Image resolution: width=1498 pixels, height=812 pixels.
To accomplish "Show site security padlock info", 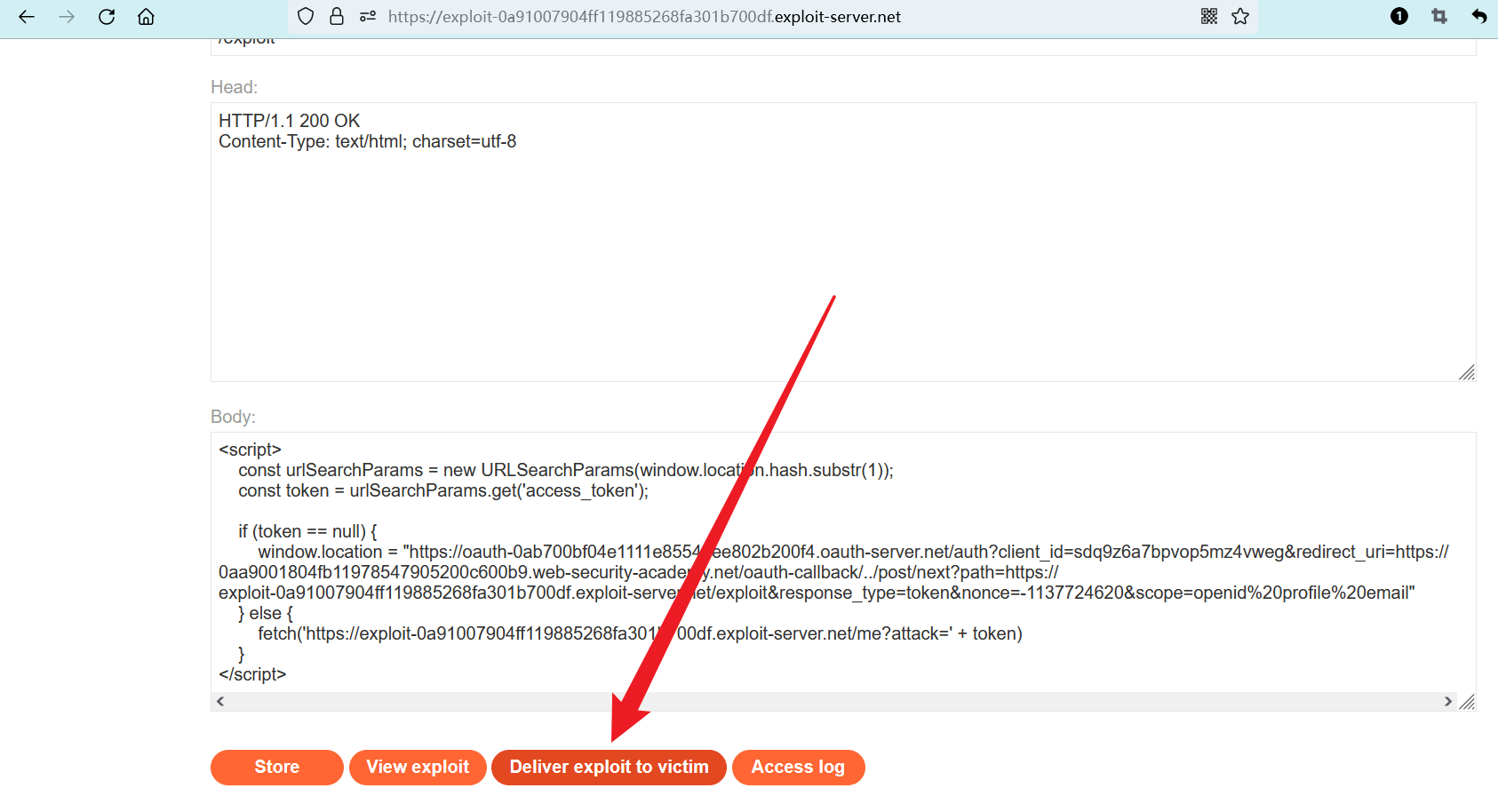I will tap(337, 16).
